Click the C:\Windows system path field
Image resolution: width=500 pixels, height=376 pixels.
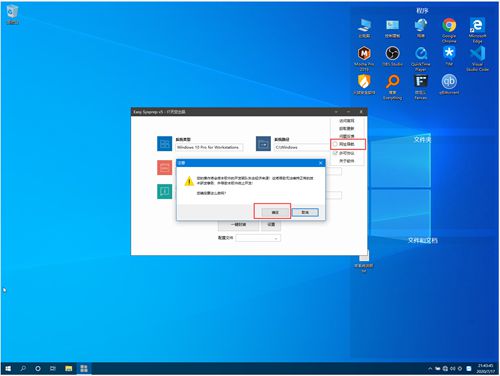(302, 147)
